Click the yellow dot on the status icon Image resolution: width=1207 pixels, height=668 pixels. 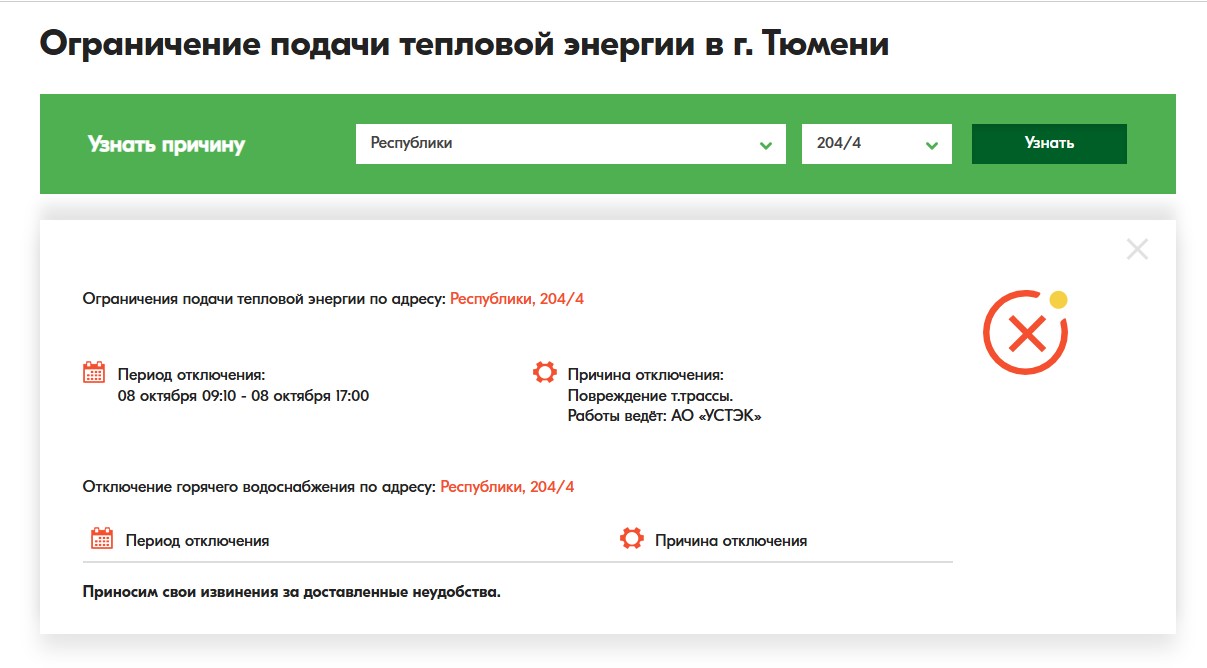(x=1058, y=299)
